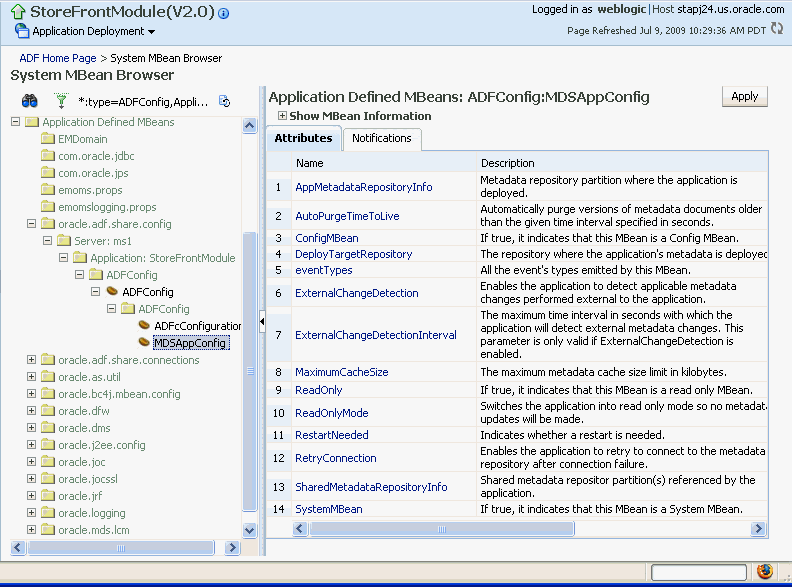Click the Apply button
The width and height of the screenshot is (792, 587).
[745, 96]
